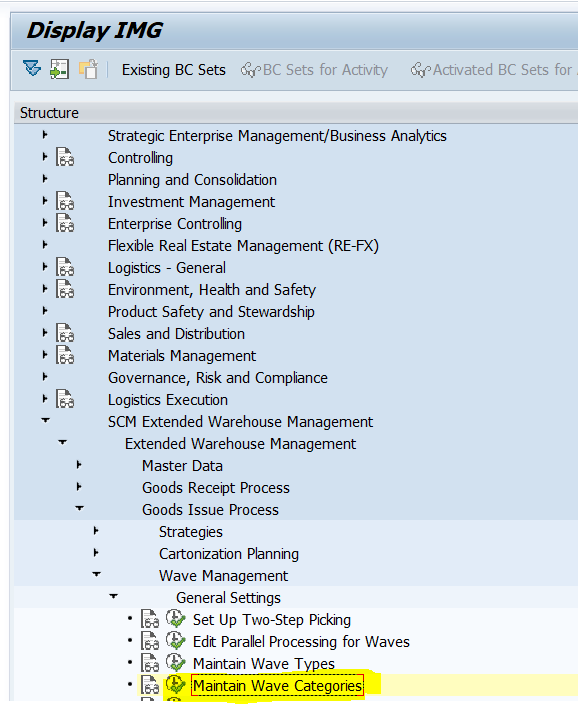Execute Maintain Wave Categories activity icon
Image resolution: width=578 pixels, height=704 pixels.
tap(175, 685)
